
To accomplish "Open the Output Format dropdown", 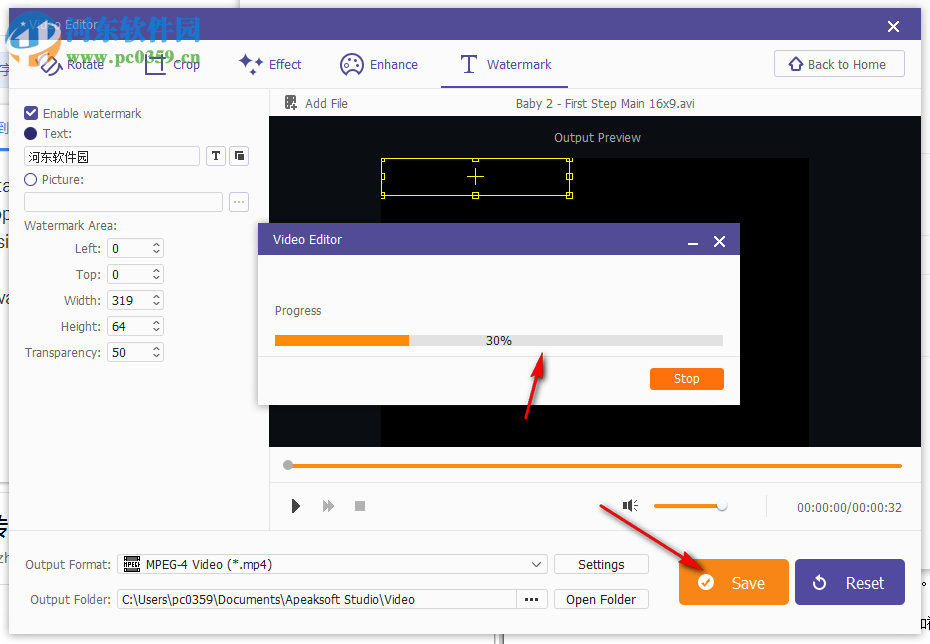I will pos(536,564).
